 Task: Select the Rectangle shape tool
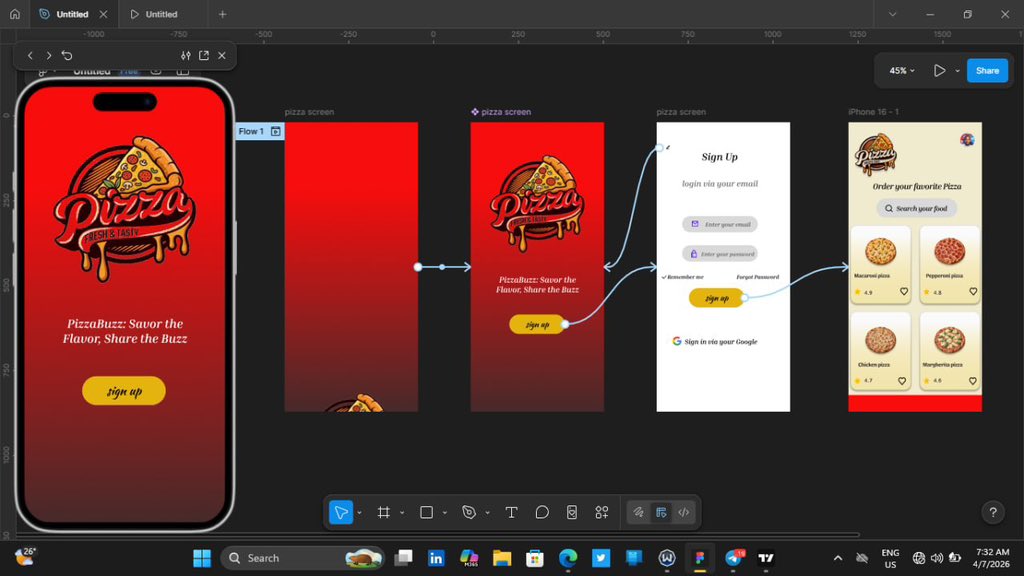426,513
